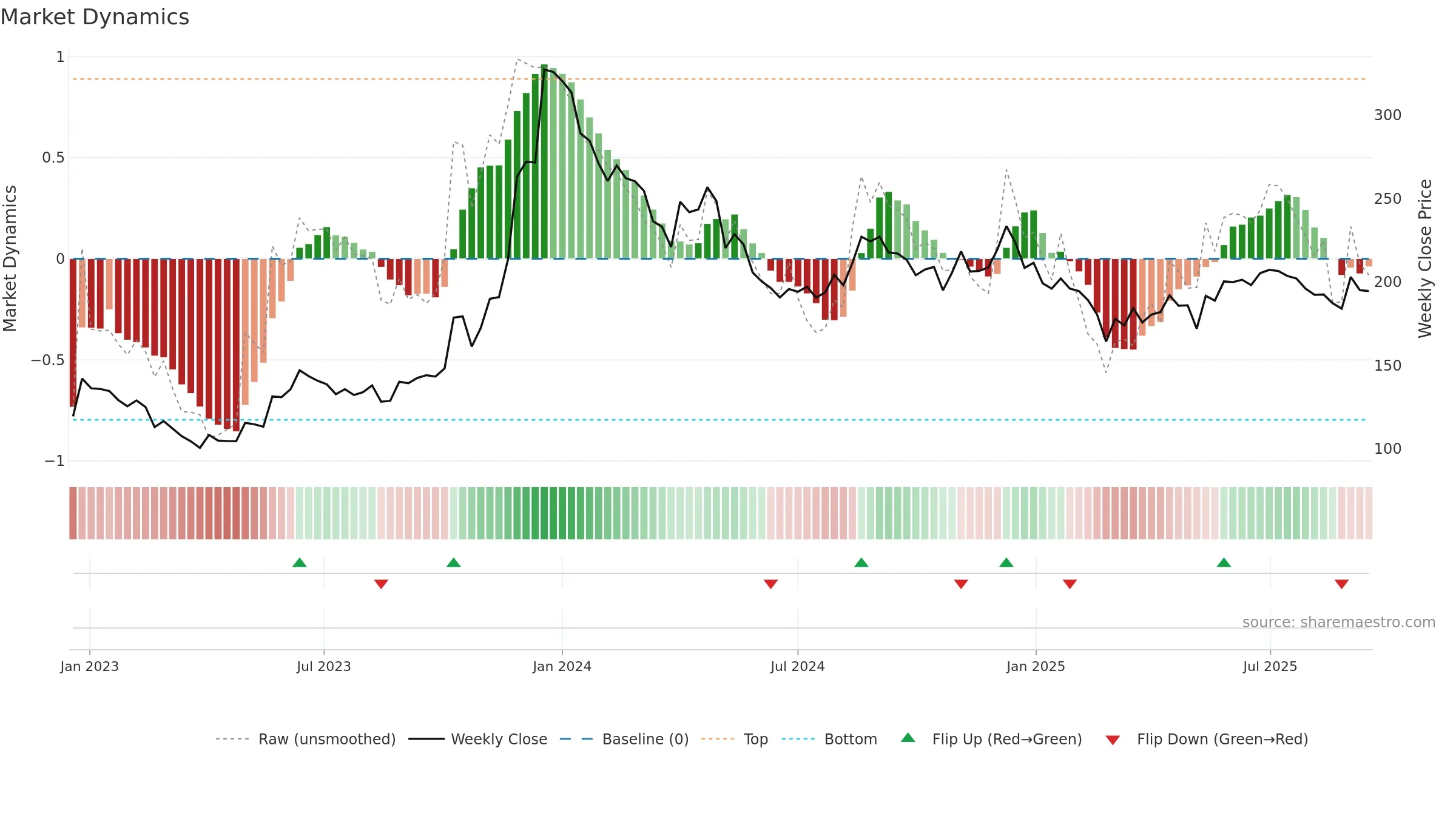Screen dimensions: 1456x819
Task: Click the vertical Market Dynamics axis title
Action: (x=10, y=258)
